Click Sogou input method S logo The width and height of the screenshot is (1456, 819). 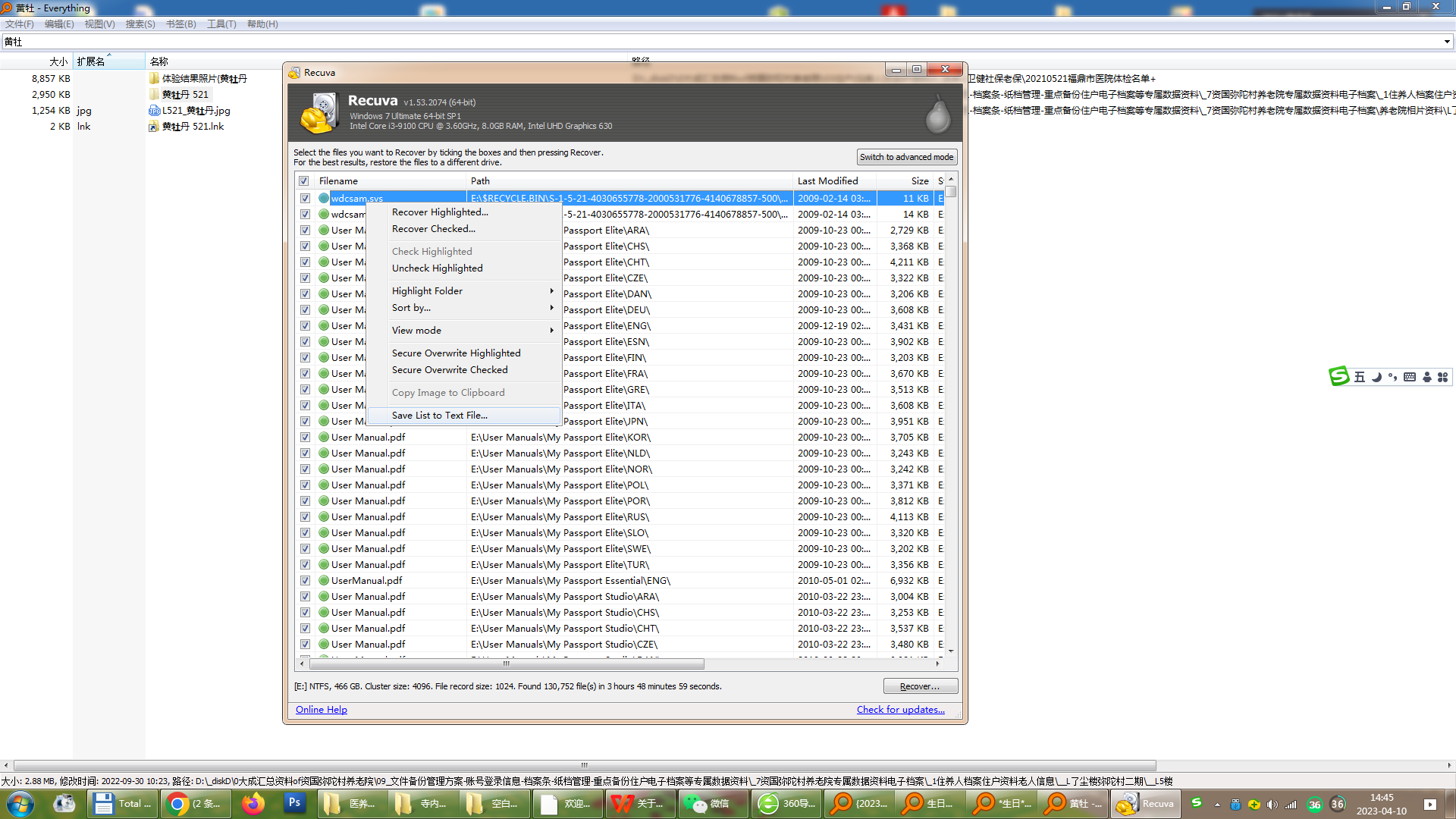[1338, 376]
